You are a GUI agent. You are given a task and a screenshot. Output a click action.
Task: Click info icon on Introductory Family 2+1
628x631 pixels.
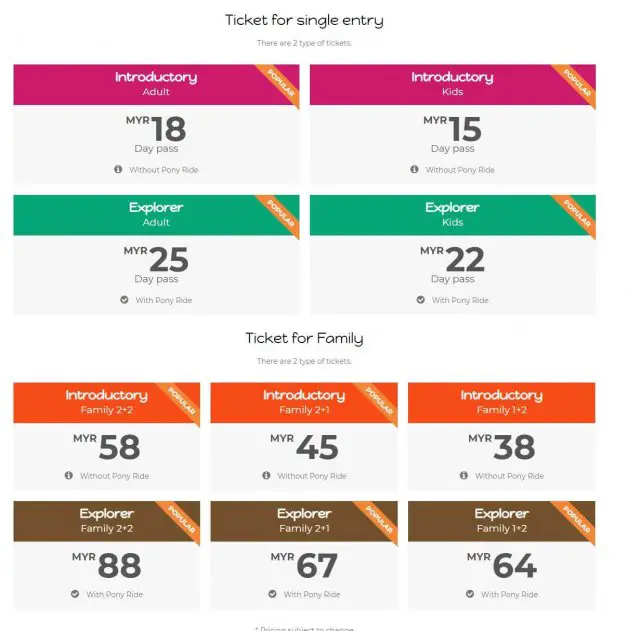click(266, 475)
